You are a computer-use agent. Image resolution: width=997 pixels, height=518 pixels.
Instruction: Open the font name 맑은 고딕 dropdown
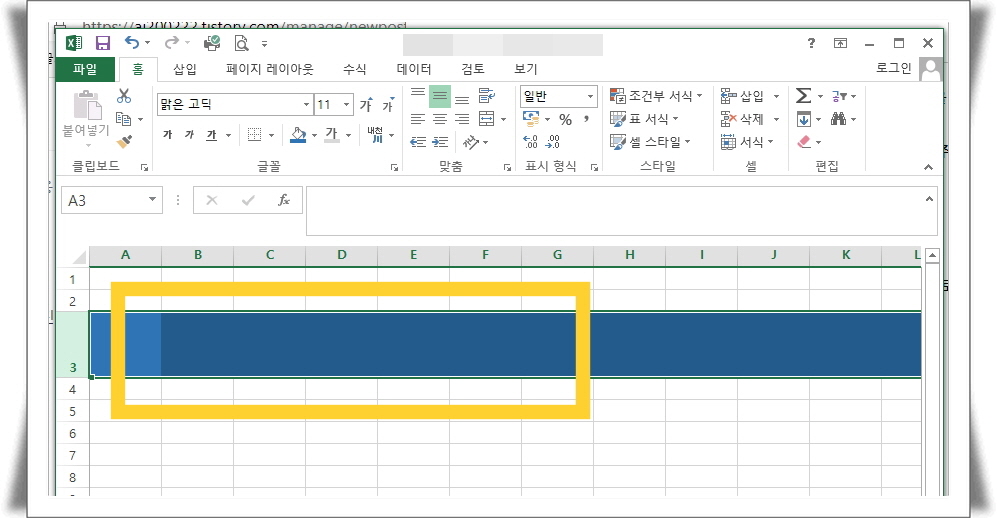pos(306,104)
